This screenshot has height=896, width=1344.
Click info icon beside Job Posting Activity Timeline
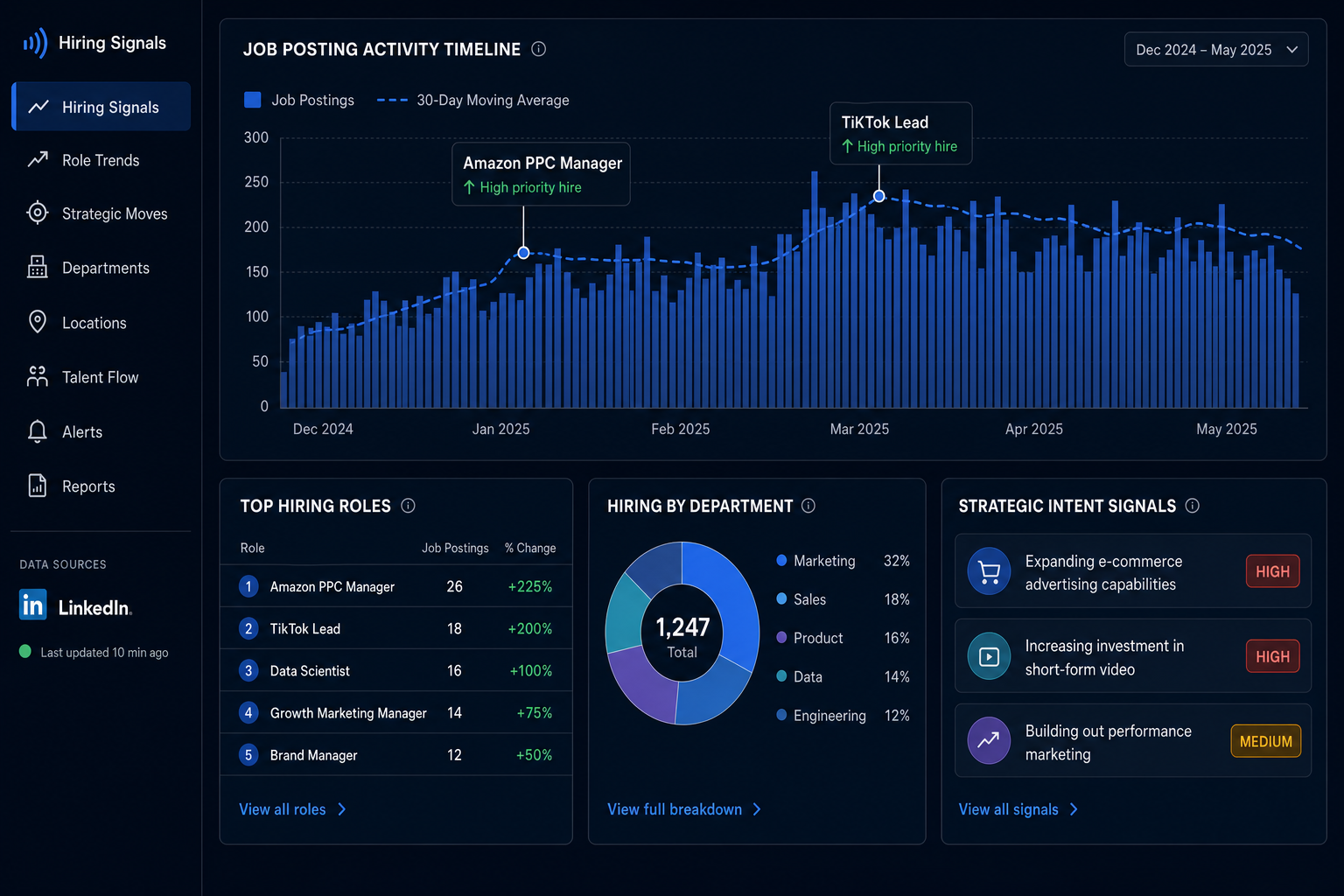click(539, 49)
